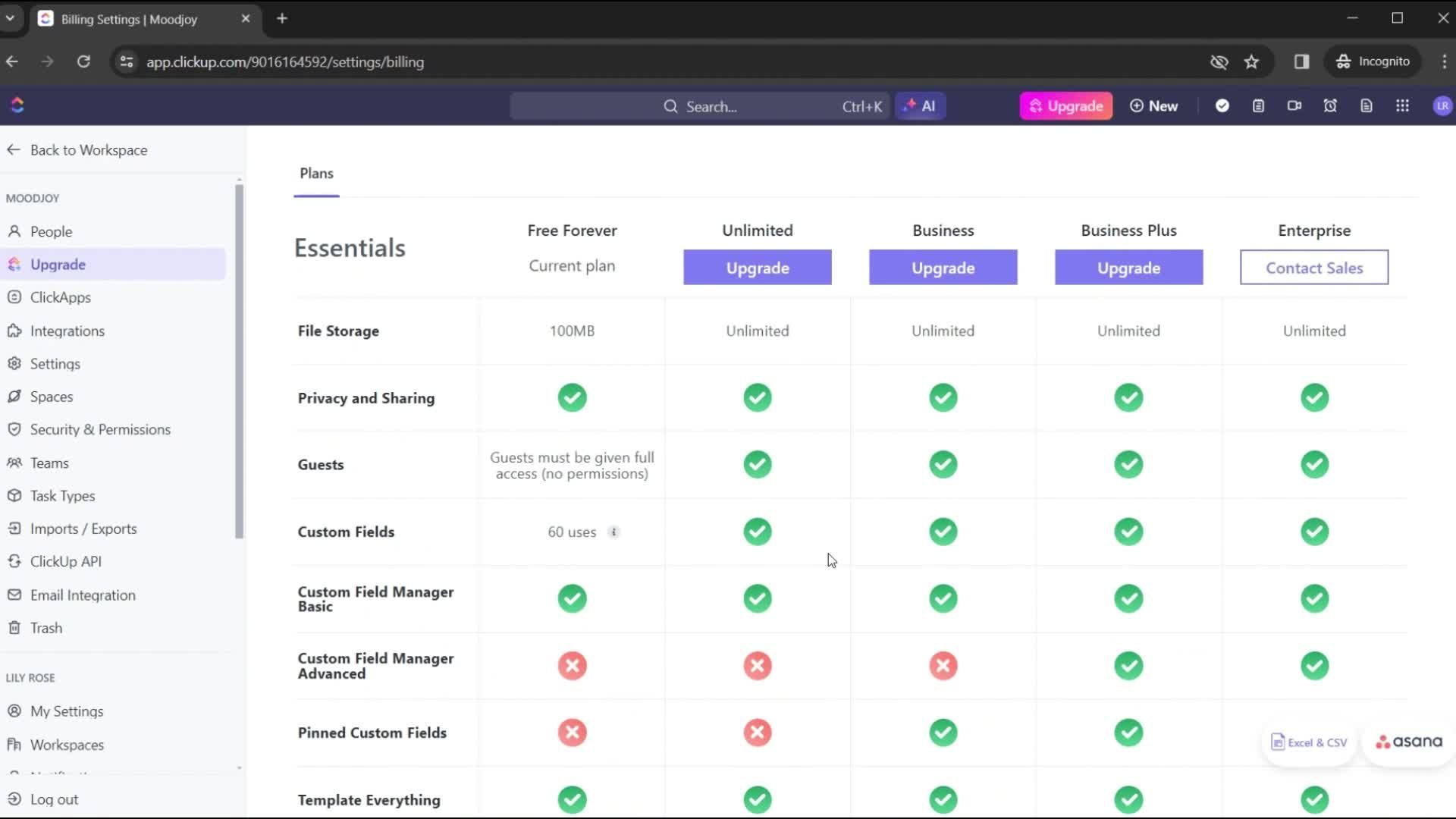Click the browser back arrow
Screen dimensions: 1456x819
coord(13,61)
